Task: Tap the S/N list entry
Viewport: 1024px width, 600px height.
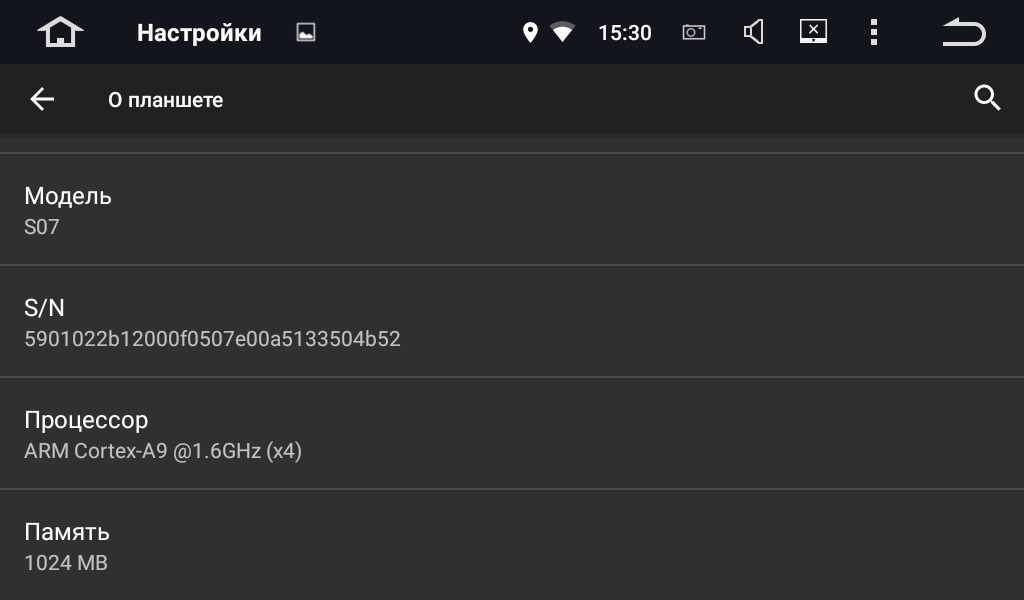Action: click(512, 322)
